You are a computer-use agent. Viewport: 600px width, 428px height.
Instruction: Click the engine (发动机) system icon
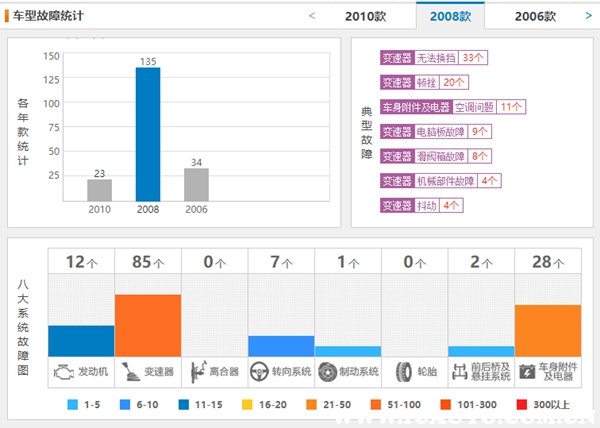pos(61,371)
